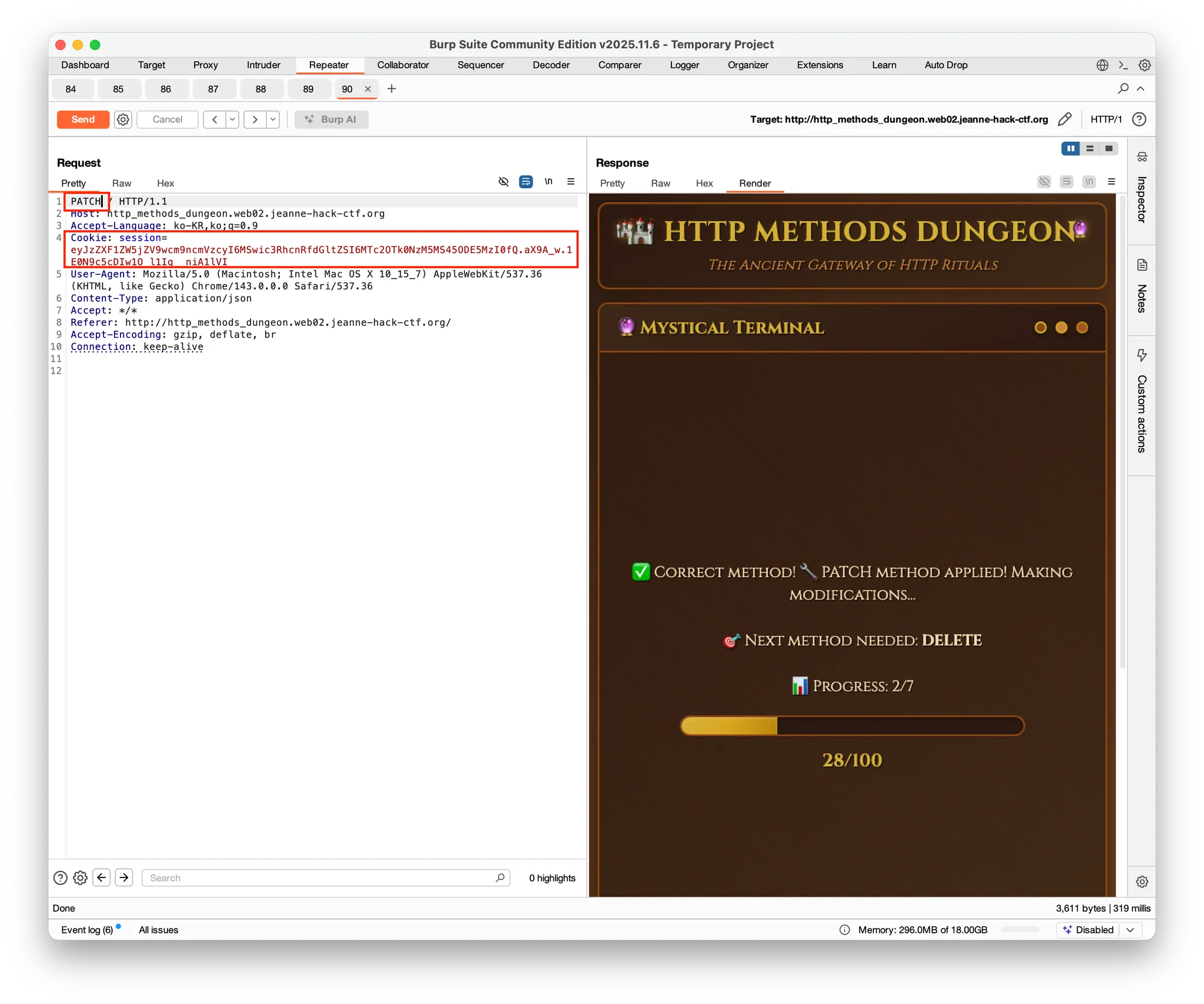Open the Repeater help question mark icon
This screenshot has width=1204, height=1004.
[x=1139, y=119]
